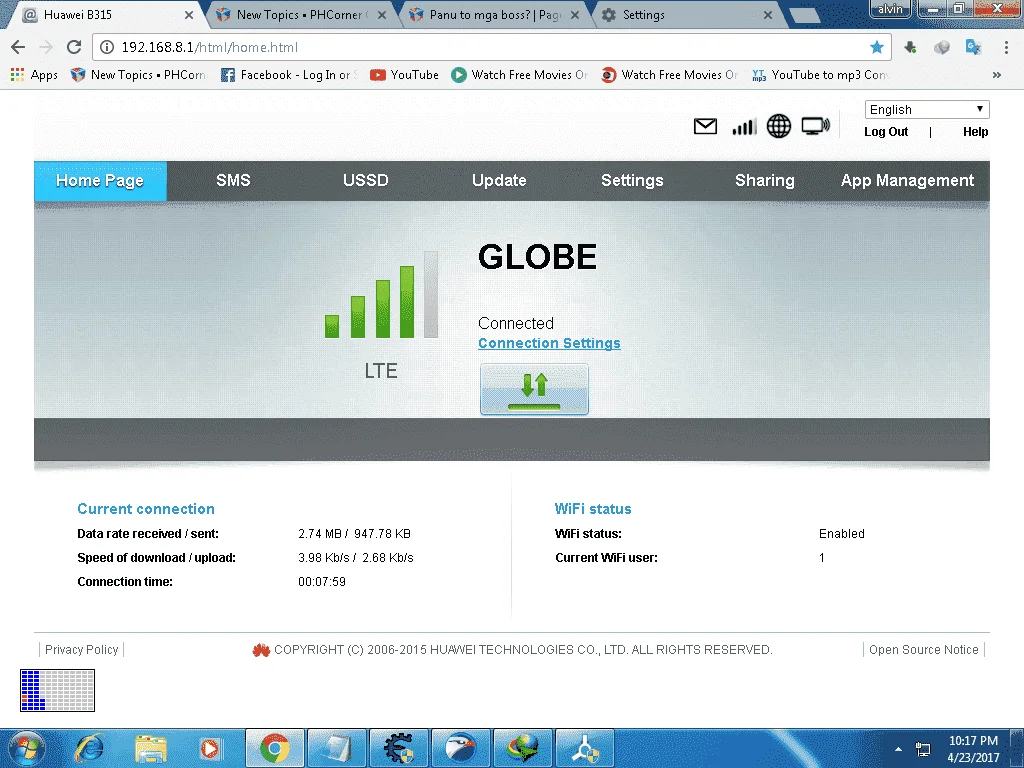This screenshot has width=1024, height=768.
Task: Open the App Management menu
Action: pyautogui.click(x=907, y=180)
